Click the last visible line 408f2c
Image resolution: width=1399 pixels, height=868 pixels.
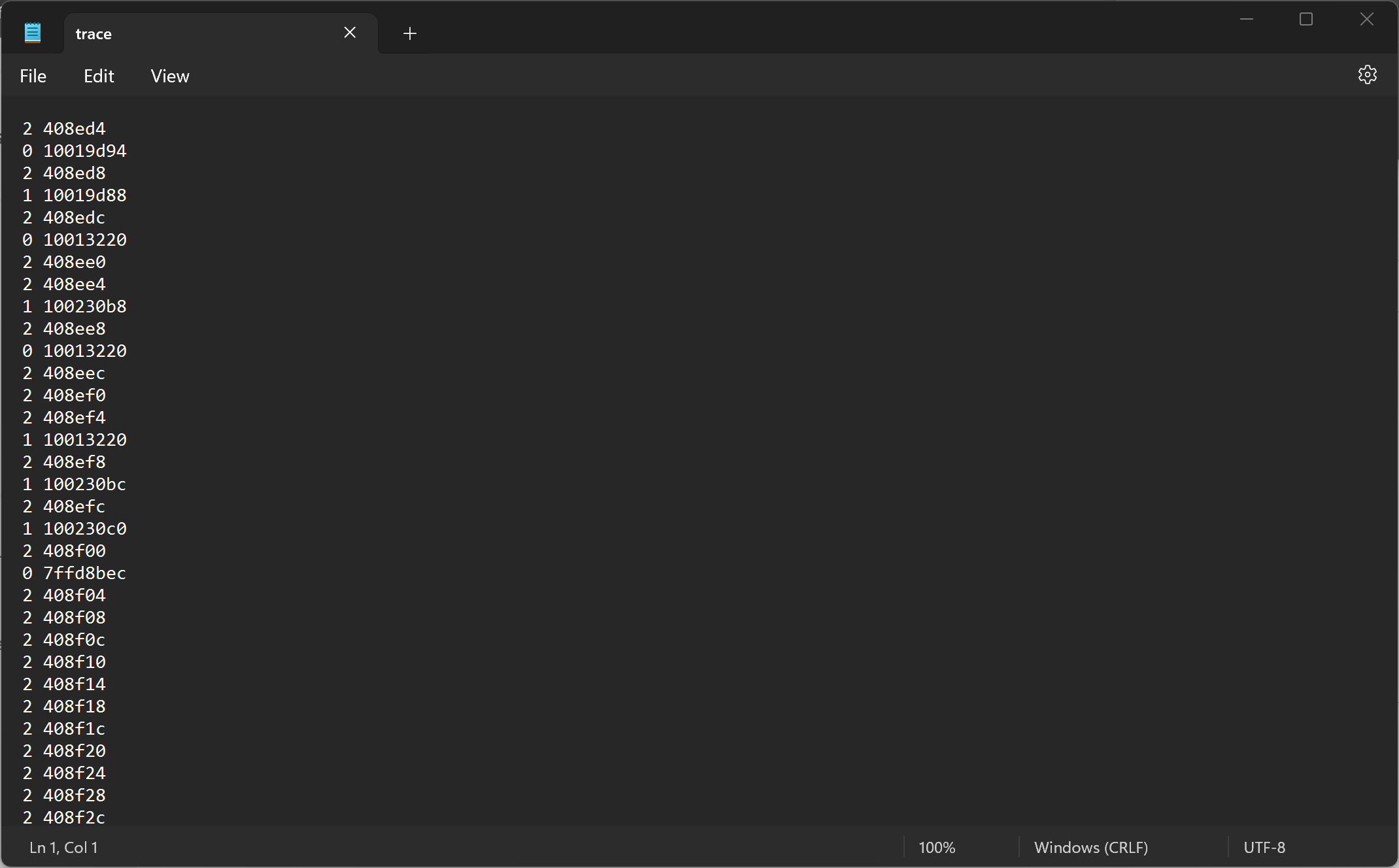click(x=74, y=818)
